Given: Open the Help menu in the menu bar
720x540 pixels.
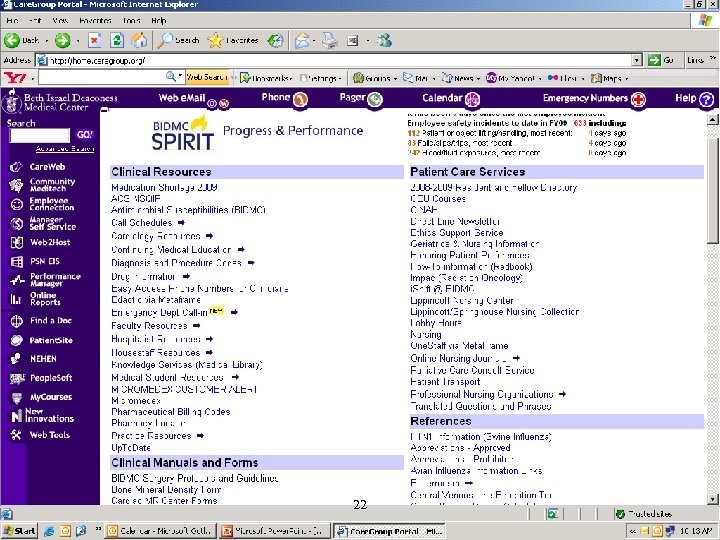Looking at the screenshot, I should [159, 21].
